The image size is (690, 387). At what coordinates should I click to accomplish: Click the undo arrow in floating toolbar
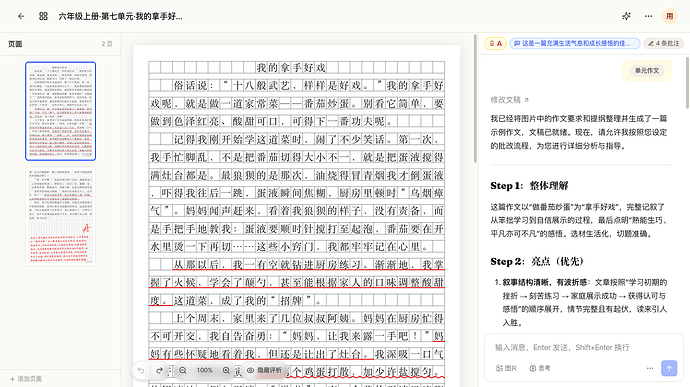[x=141, y=370]
